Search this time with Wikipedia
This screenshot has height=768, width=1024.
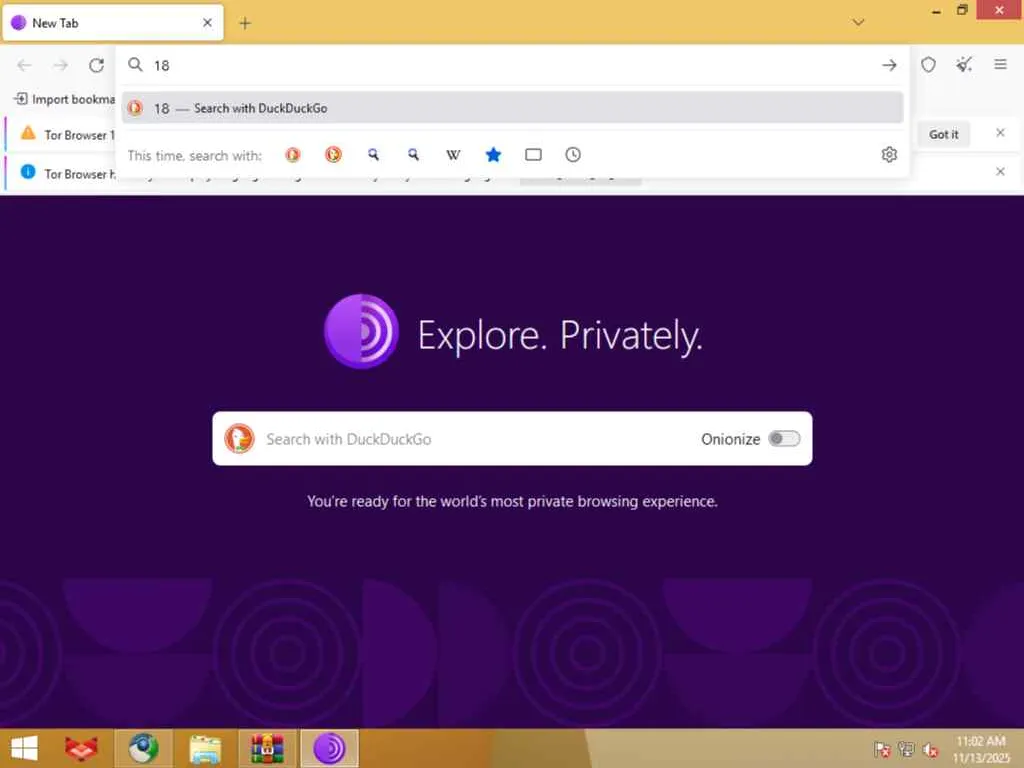click(453, 155)
